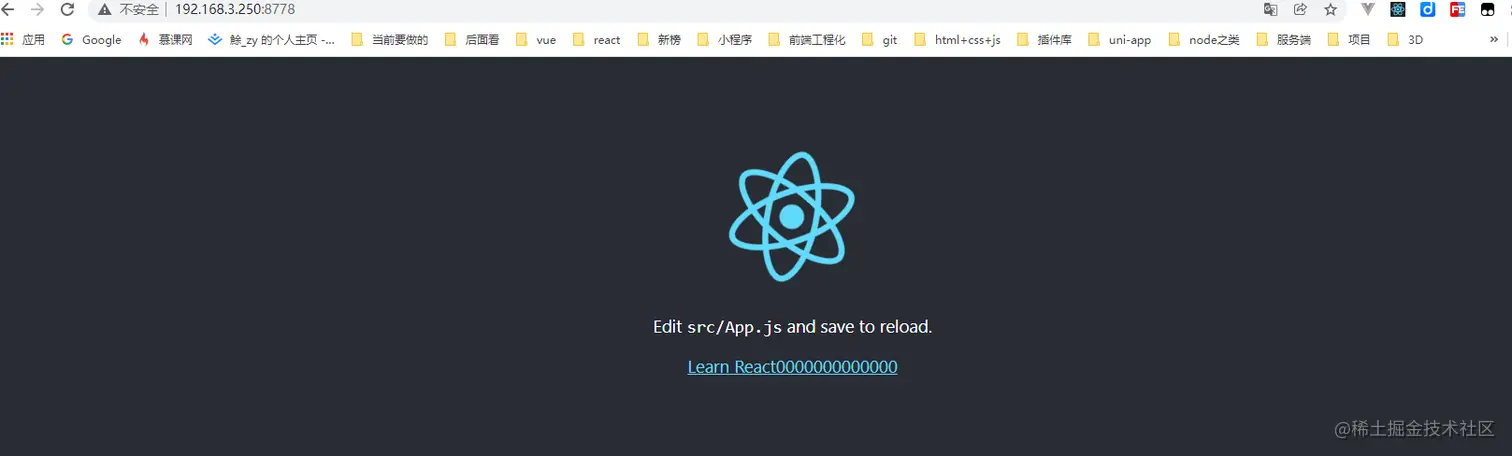Open the Google bookmark

click(x=91, y=40)
